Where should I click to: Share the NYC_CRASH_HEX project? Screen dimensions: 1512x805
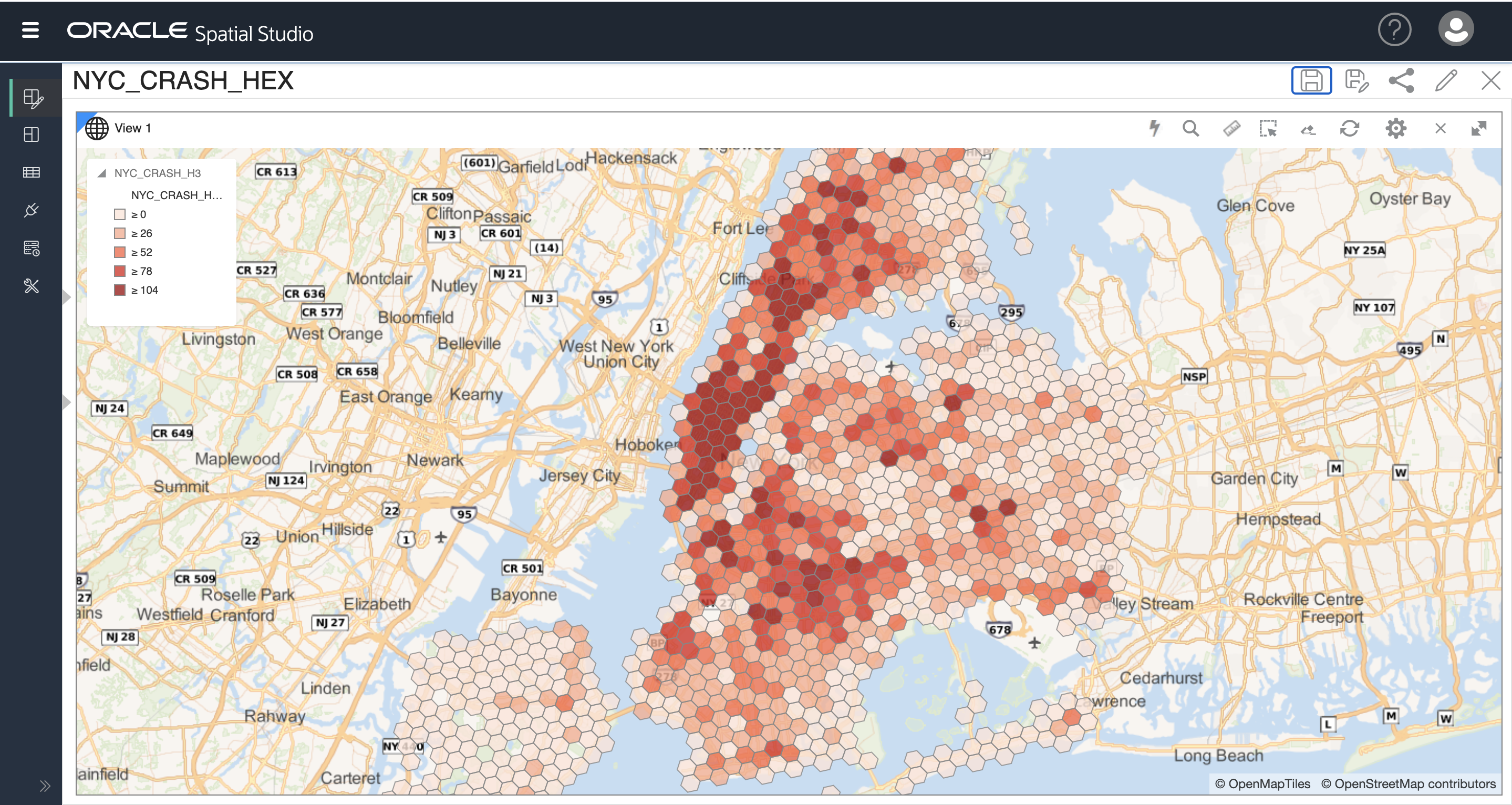click(x=1401, y=80)
